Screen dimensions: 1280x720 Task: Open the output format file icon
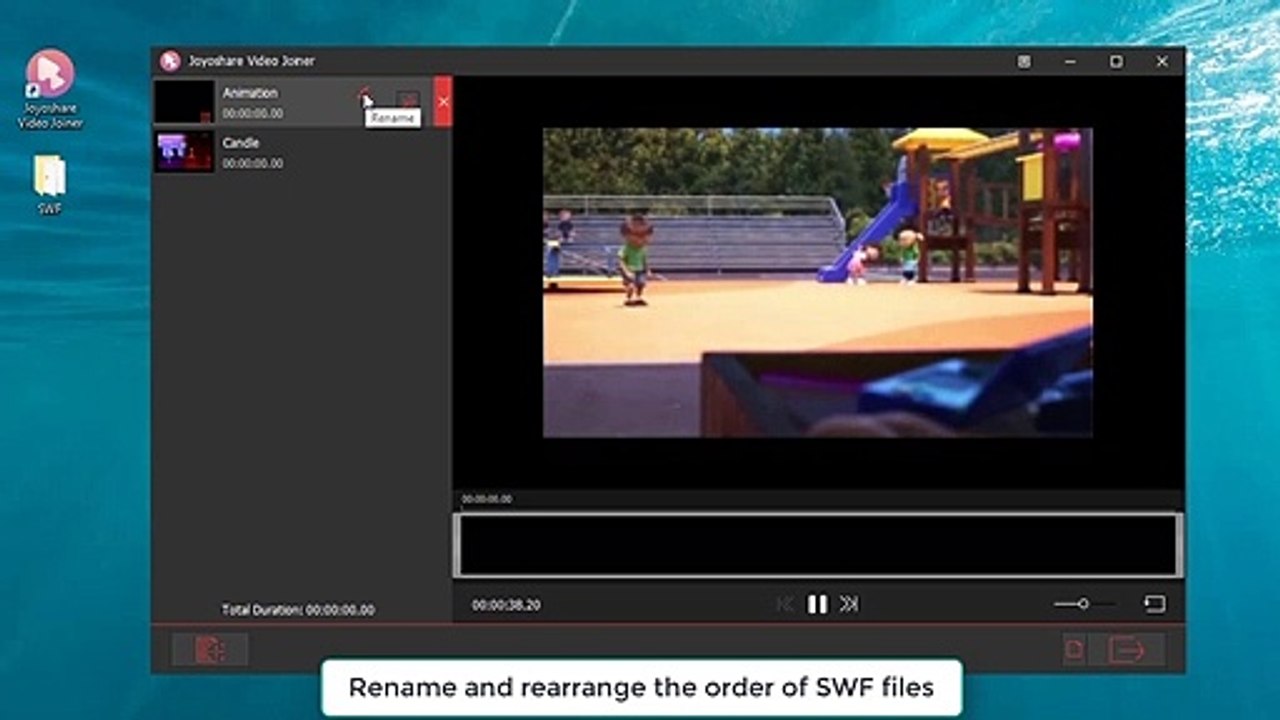click(1073, 650)
